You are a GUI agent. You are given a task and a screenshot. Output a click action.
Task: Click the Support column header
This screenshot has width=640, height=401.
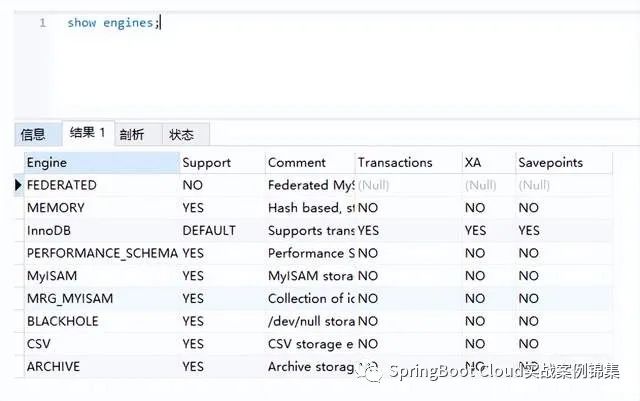click(222, 162)
